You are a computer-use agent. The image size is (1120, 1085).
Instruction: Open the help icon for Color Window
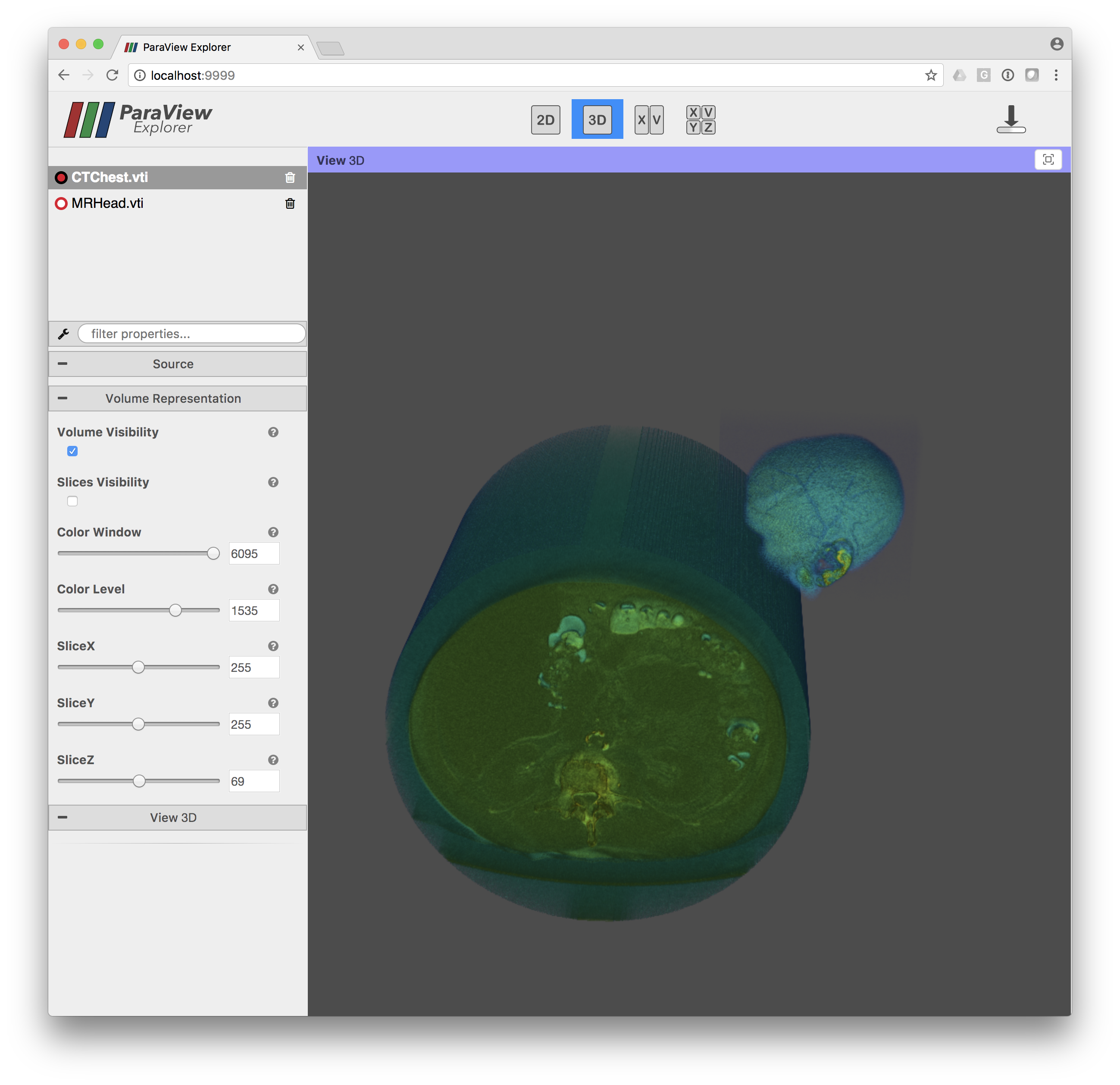pos(273,532)
